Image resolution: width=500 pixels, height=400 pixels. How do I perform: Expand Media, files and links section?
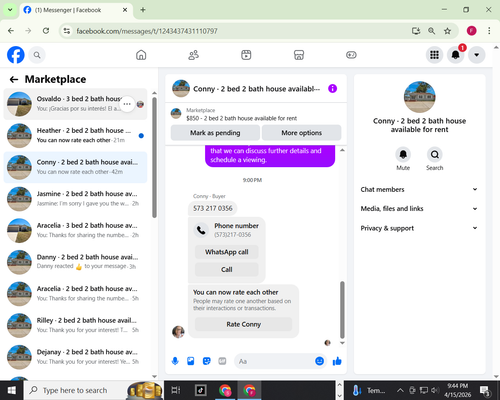pyautogui.click(x=419, y=209)
